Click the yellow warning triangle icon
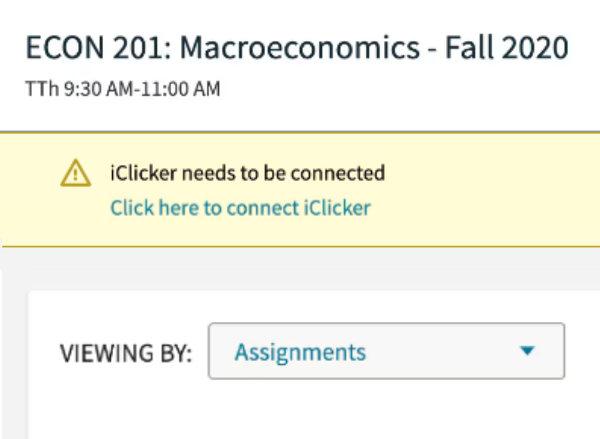600x439 pixels. (75, 174)
